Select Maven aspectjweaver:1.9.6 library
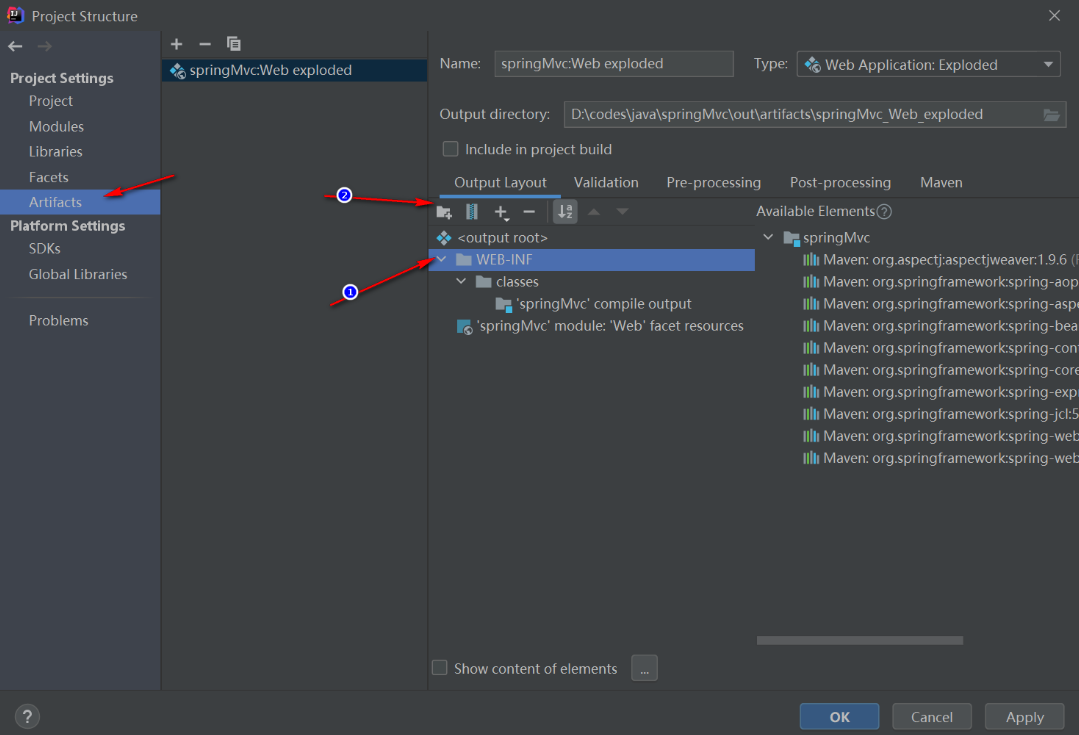This screenshot has height=735, width=1079. click(x=940, y=260)
